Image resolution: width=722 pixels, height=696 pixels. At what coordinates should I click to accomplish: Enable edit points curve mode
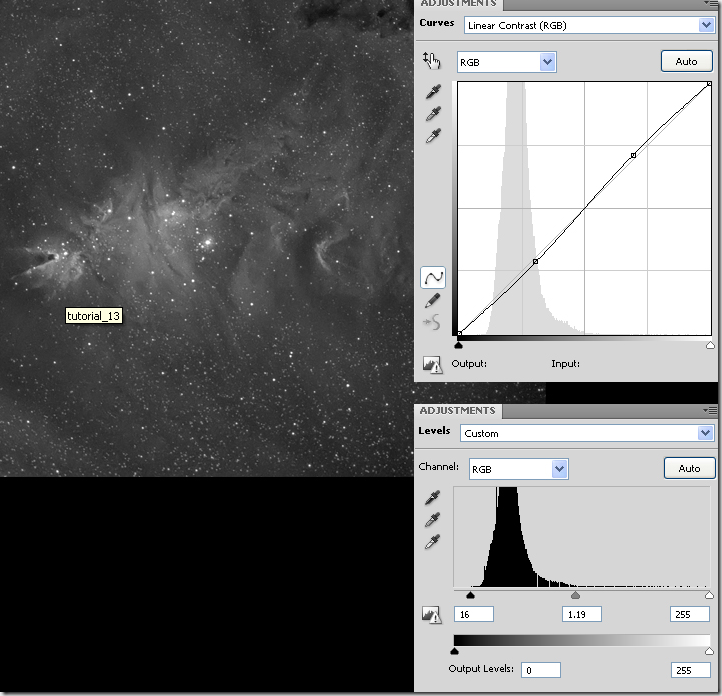[x=433, y=277]
